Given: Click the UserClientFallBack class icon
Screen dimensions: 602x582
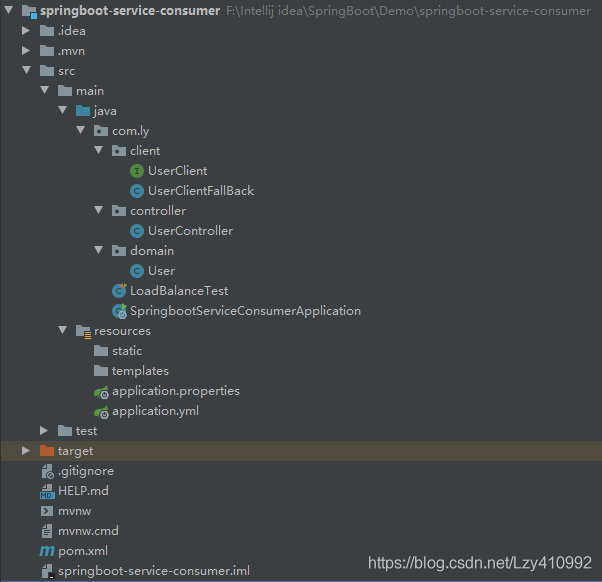Looking at the screenshot, I should pos(137,191).
